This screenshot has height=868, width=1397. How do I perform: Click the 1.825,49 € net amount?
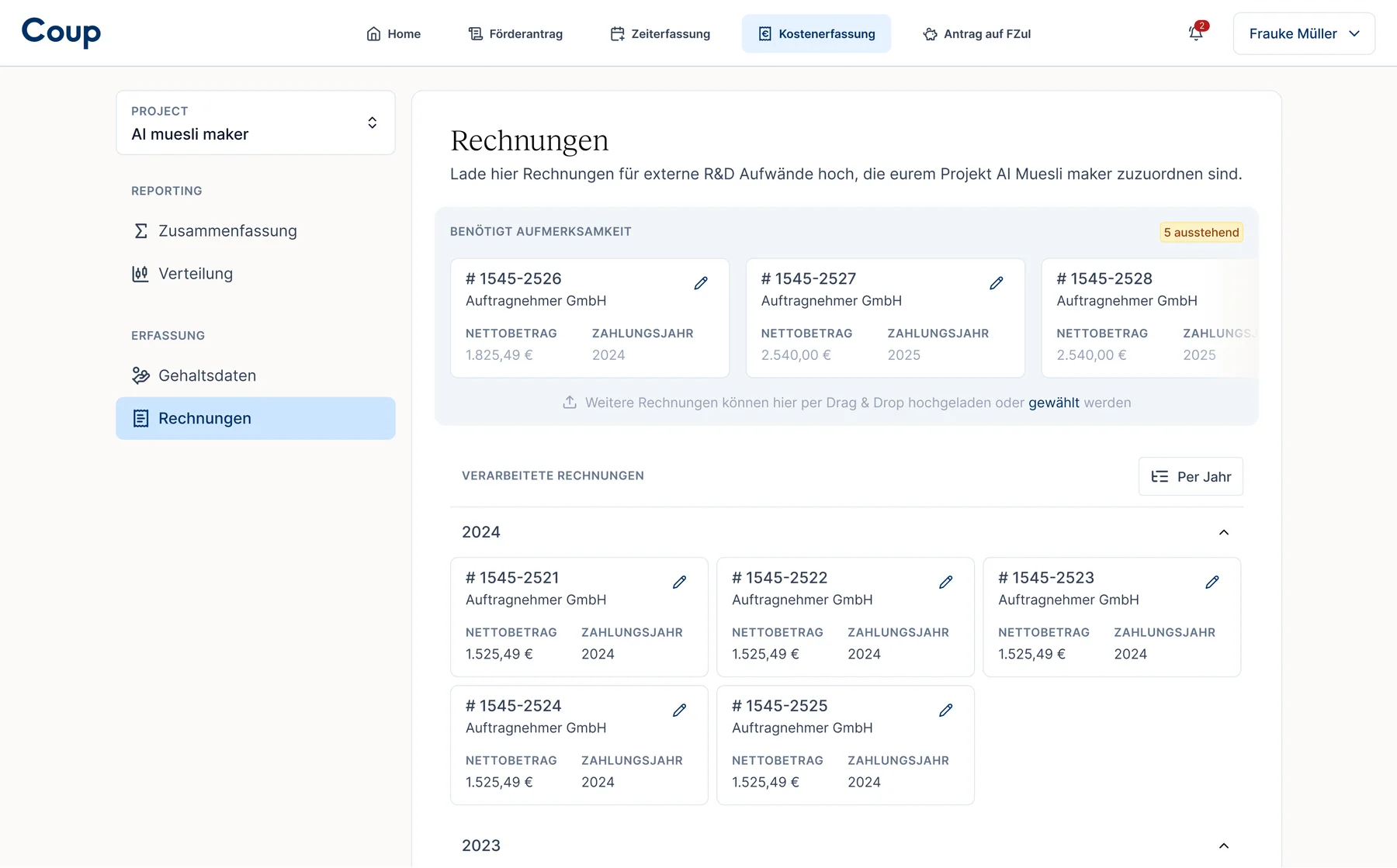click(499, 354)
